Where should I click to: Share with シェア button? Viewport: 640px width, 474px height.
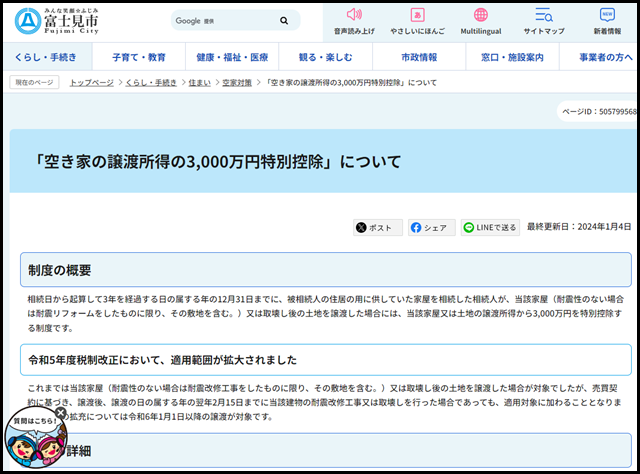(x=432, y=227)
